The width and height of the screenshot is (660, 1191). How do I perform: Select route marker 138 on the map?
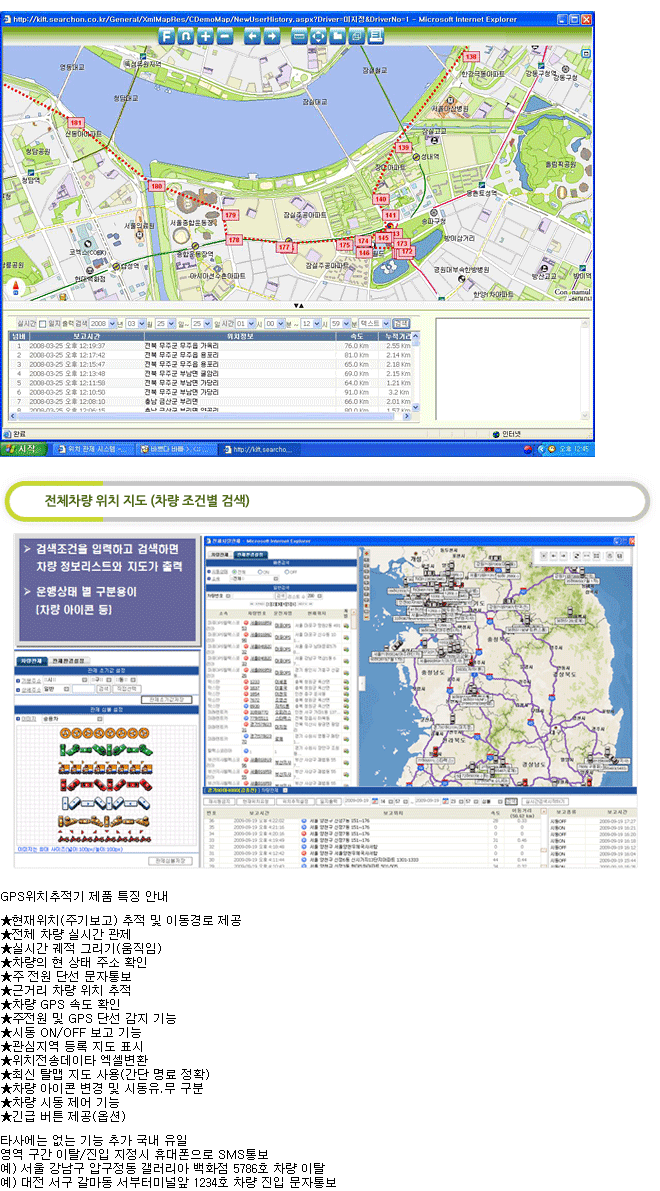[471, 57]
